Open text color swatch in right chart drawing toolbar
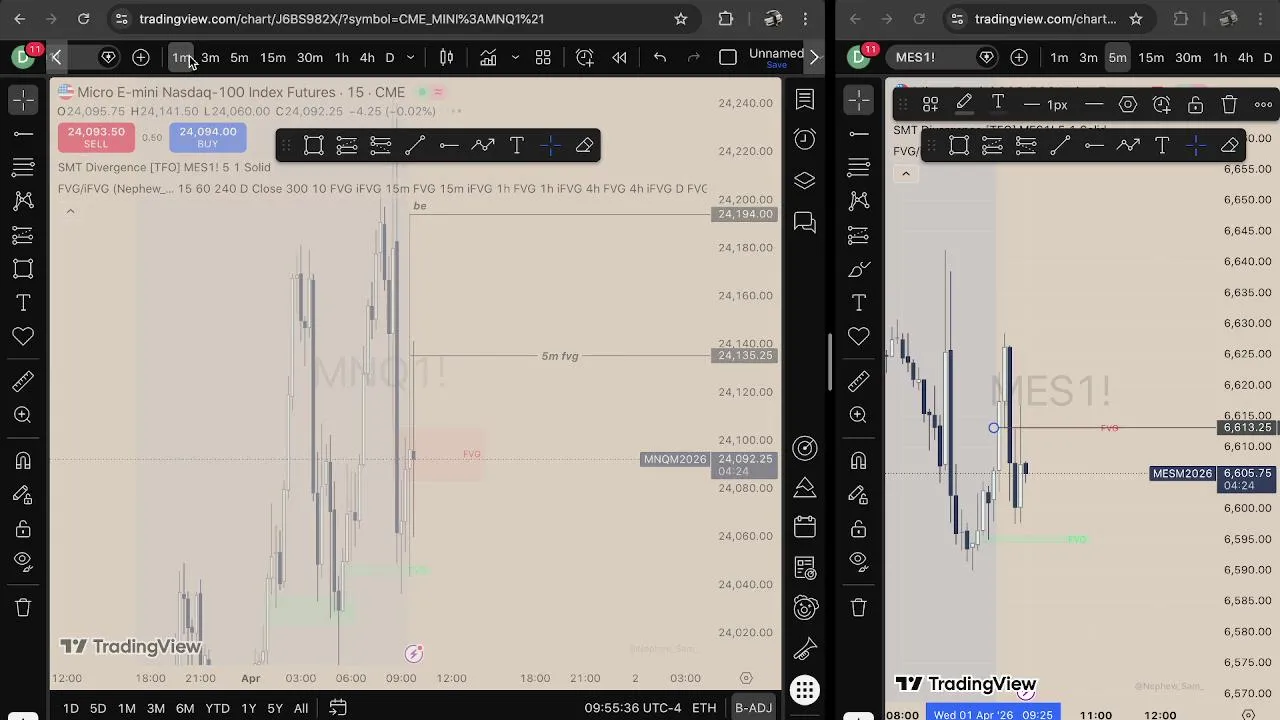This screenshot has width=1280, height=720. point(998,103)
